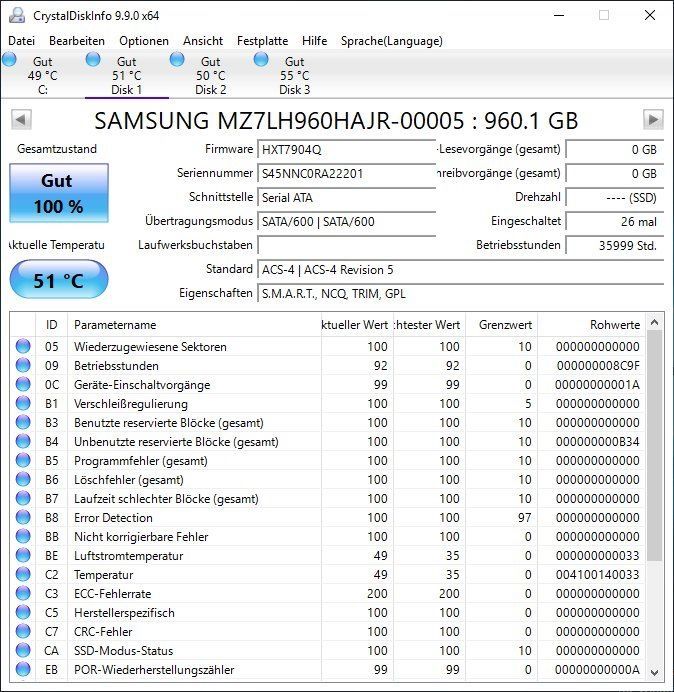
Task: Click the Seriennummer field
Action: click(x=346, y=173)
